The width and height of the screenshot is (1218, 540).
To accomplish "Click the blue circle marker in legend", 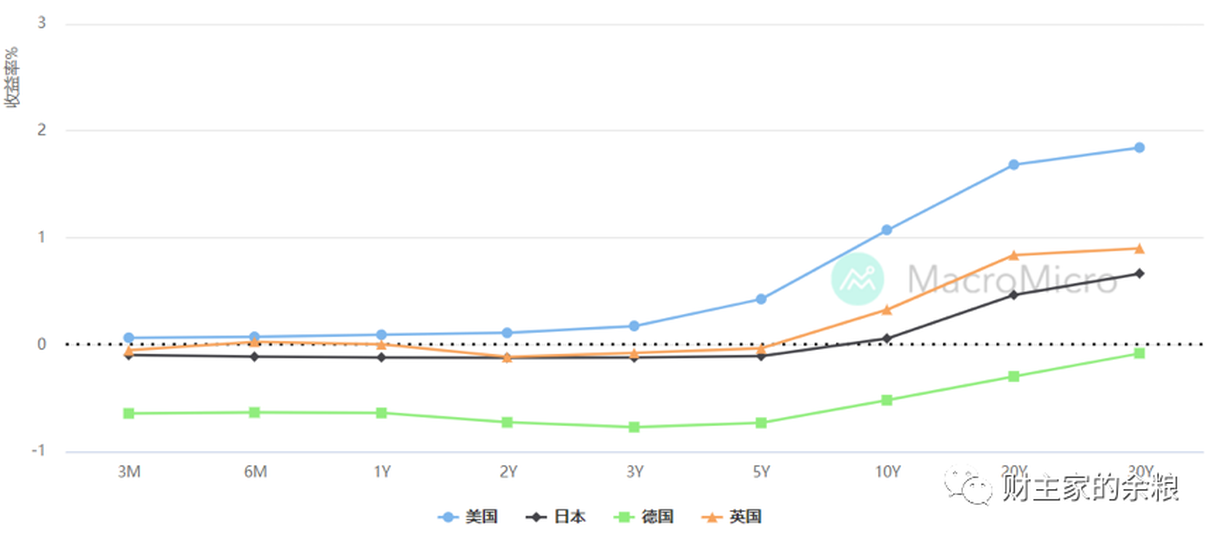I will coord(448,517).
